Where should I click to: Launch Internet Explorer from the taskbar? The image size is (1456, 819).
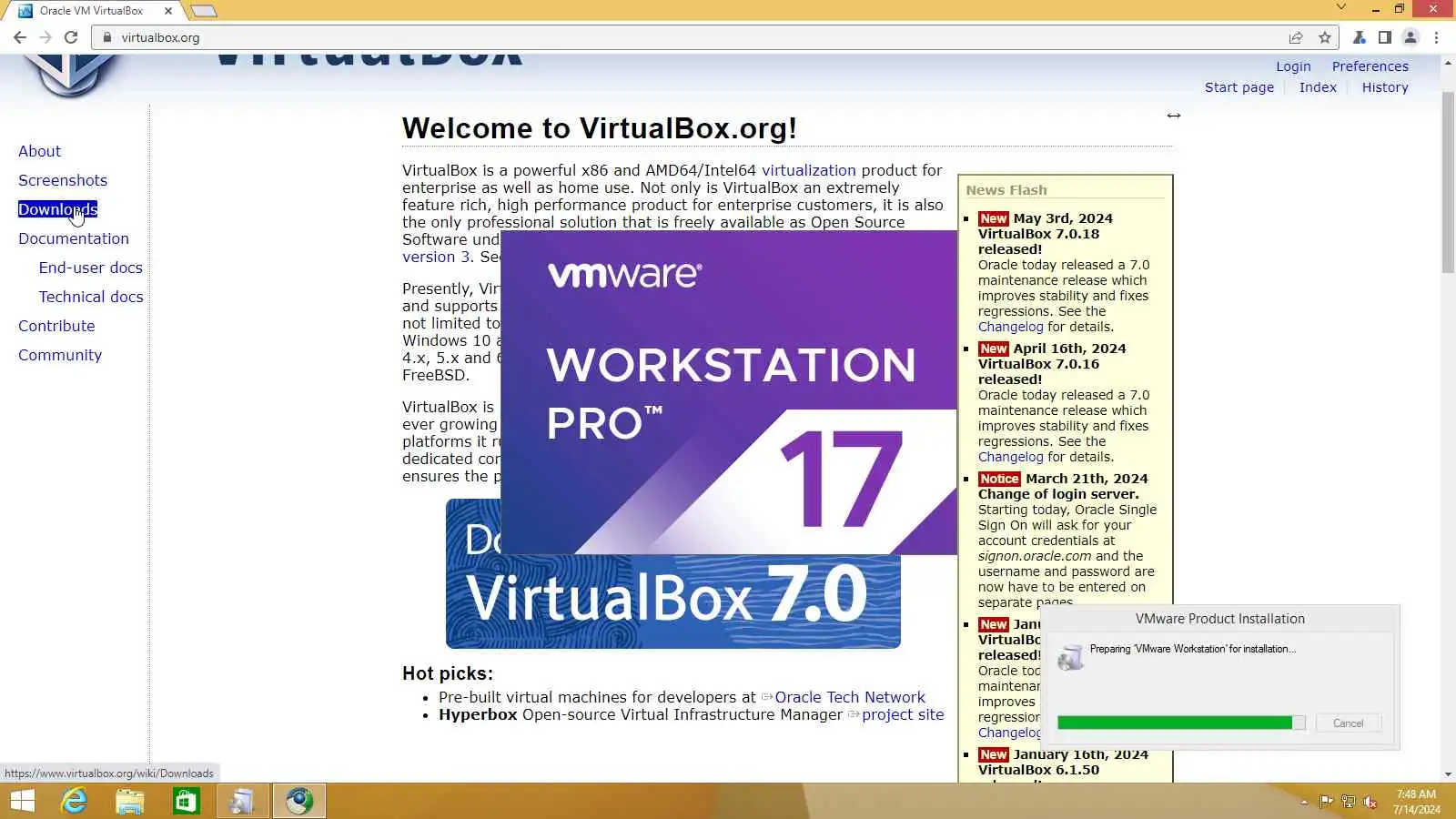pyautogui.click(x=74, y=801)
